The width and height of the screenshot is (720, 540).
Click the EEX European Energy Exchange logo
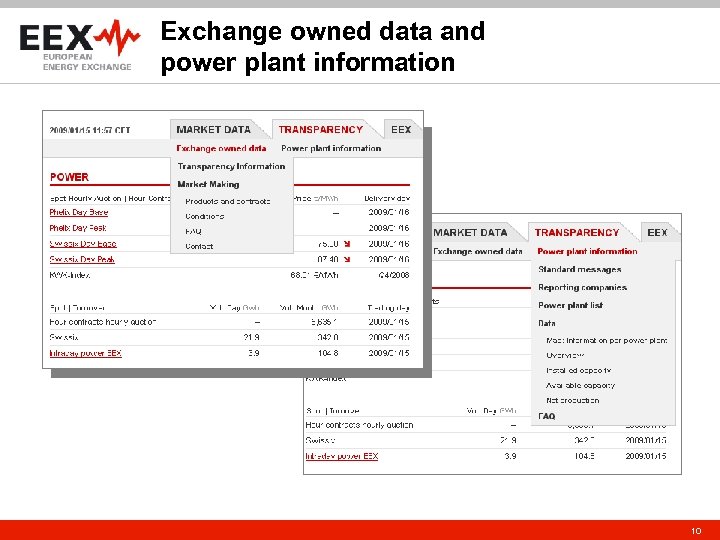coord(79,45)
